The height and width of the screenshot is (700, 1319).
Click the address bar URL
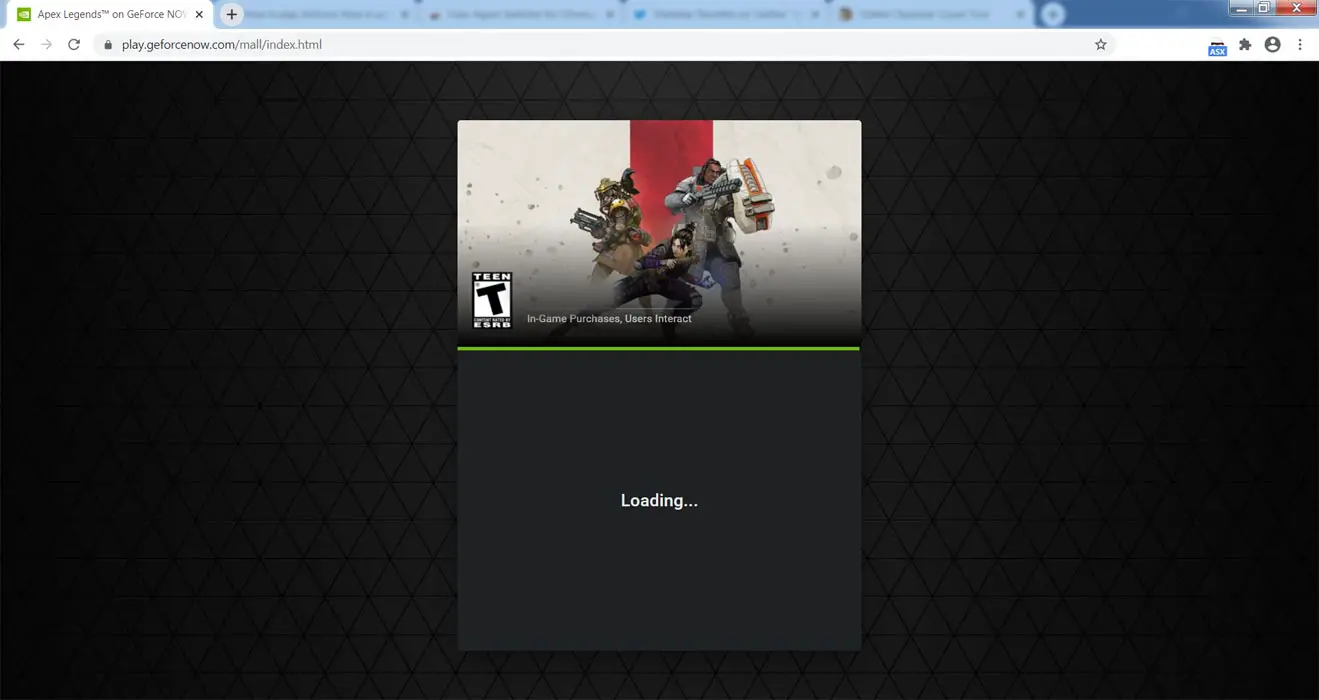[x=222, y=44]
